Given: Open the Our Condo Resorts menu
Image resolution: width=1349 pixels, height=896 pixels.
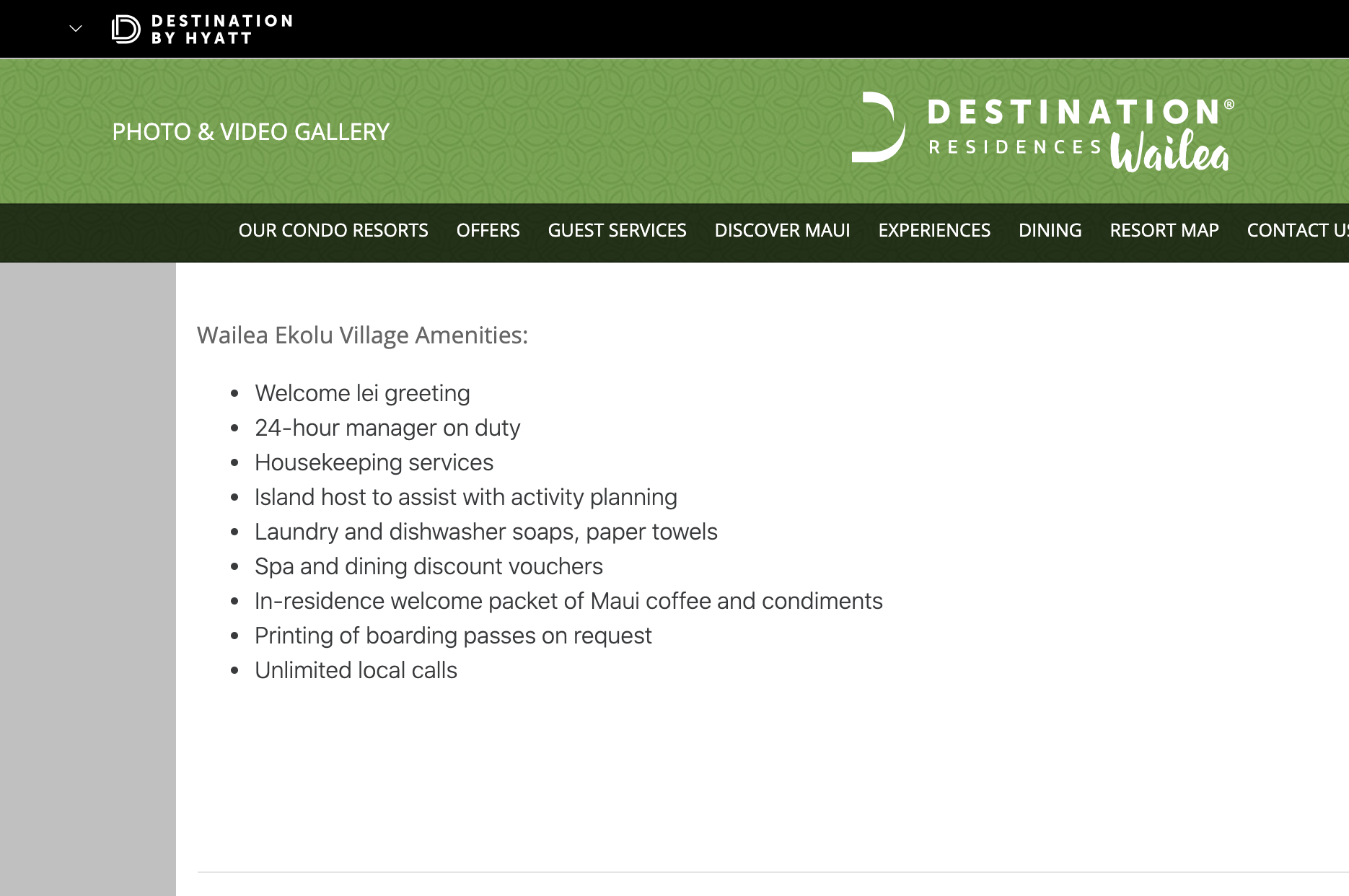Looking at the screenshot, I should coord(333,230).
